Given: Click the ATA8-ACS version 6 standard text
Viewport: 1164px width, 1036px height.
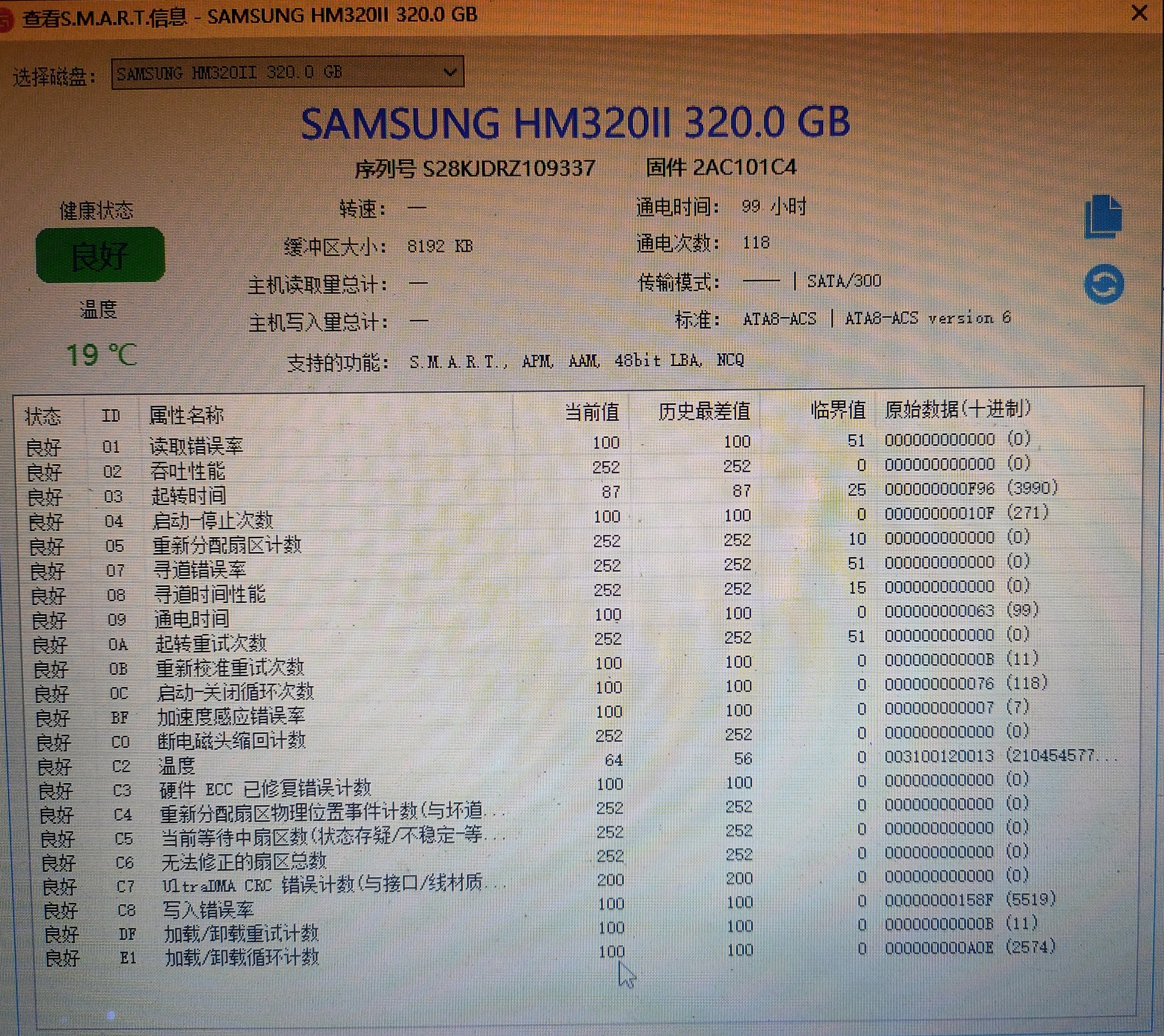Looking at the screenshot, I should pyautogui.click(x=928, y=317).
